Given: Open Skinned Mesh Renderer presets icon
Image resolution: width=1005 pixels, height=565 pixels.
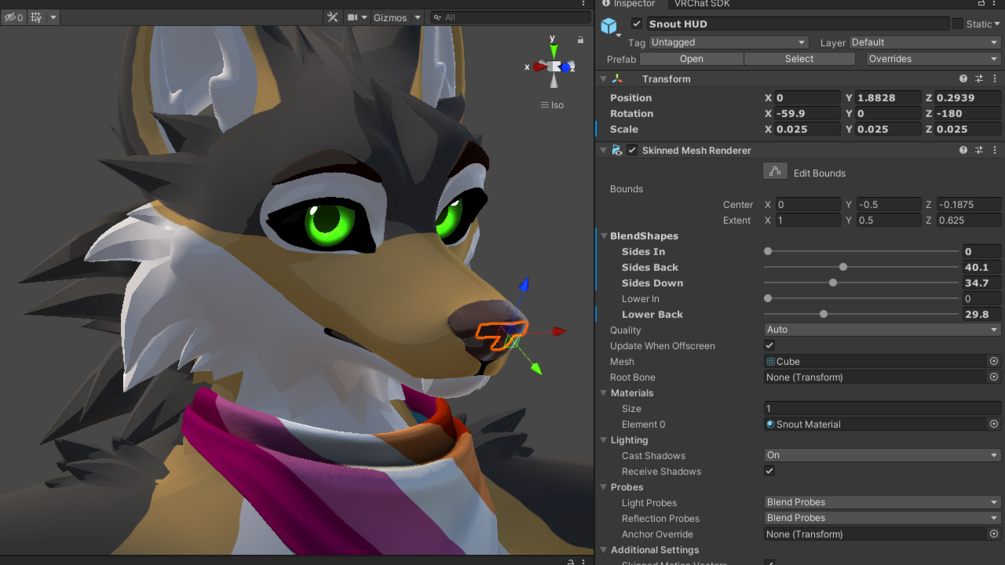Looking at the screenshot, I should pyautogui.click(x=979, y=151).
